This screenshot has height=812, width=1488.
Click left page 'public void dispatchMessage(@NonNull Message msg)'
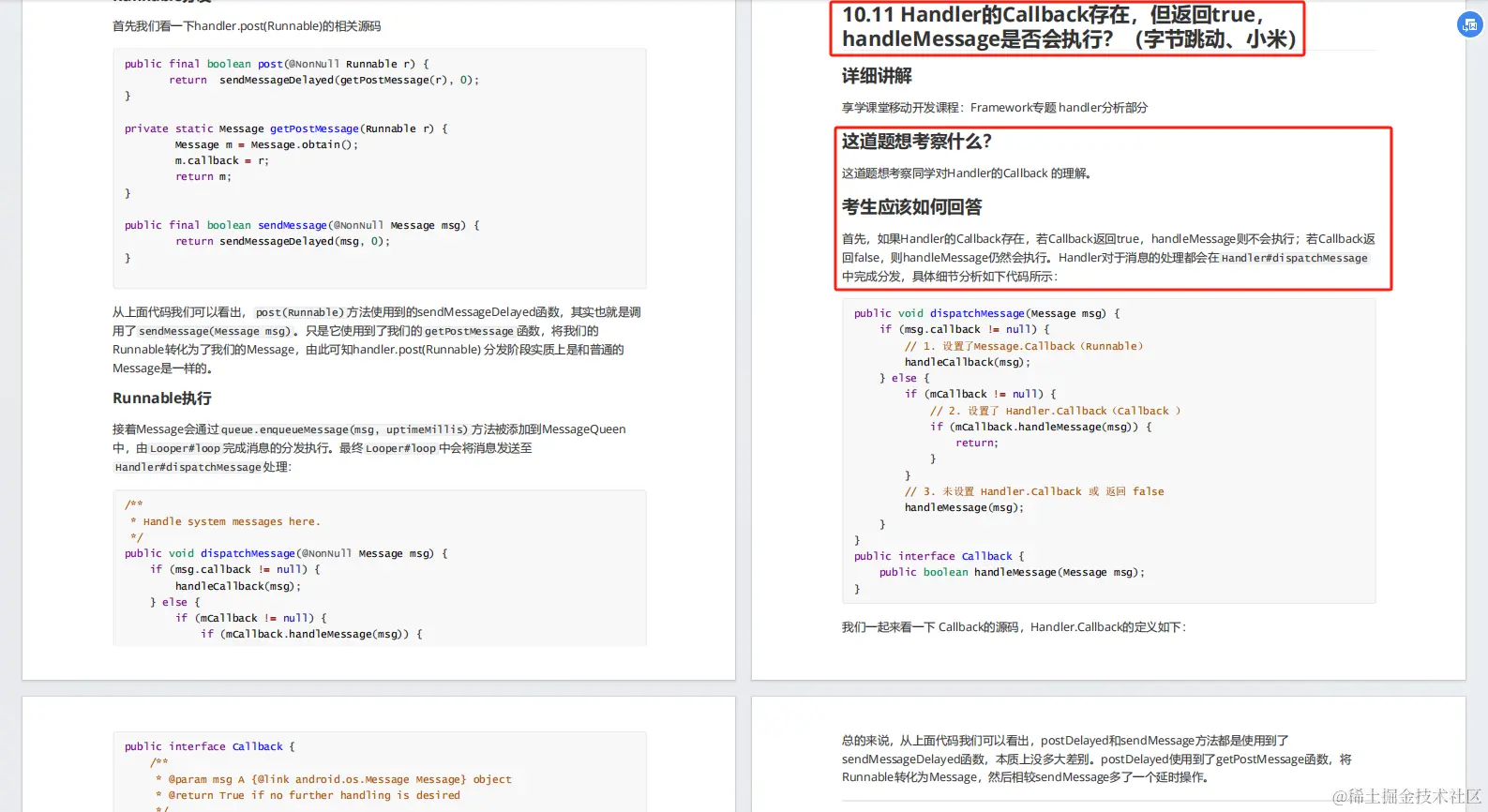click(x=286, y=553)
